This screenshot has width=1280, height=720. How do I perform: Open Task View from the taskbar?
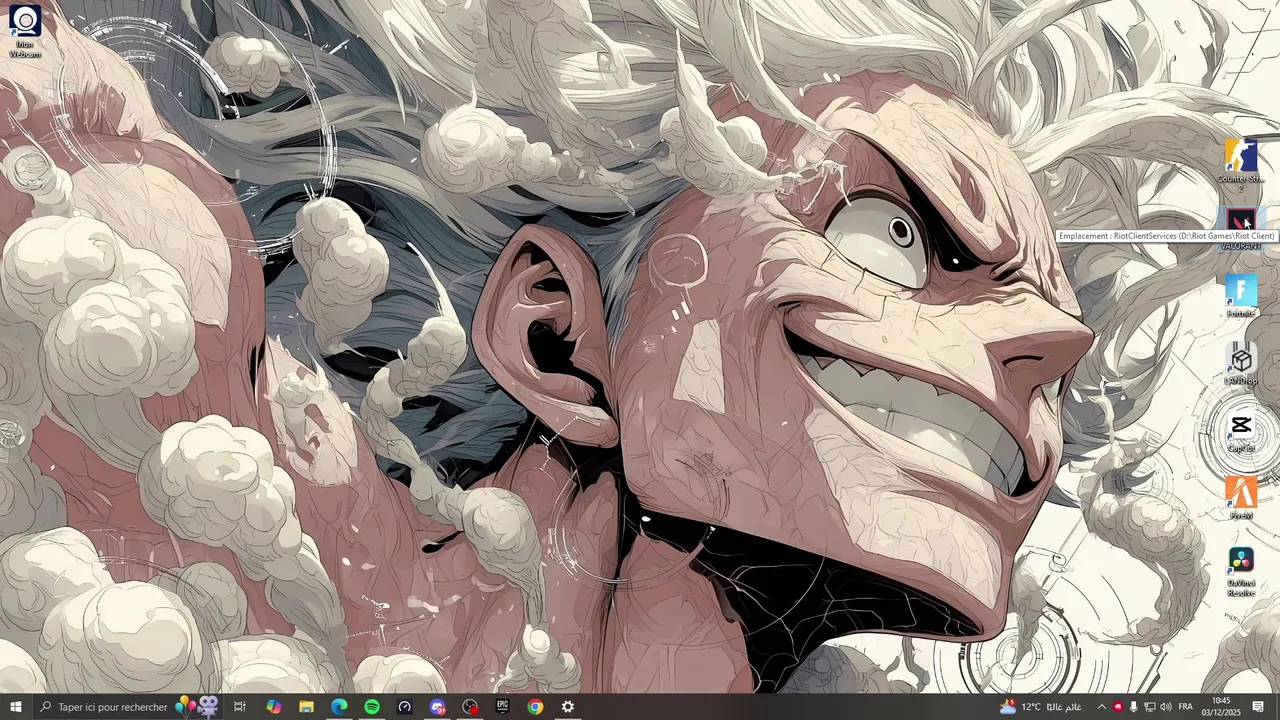(x=240, y=707)
